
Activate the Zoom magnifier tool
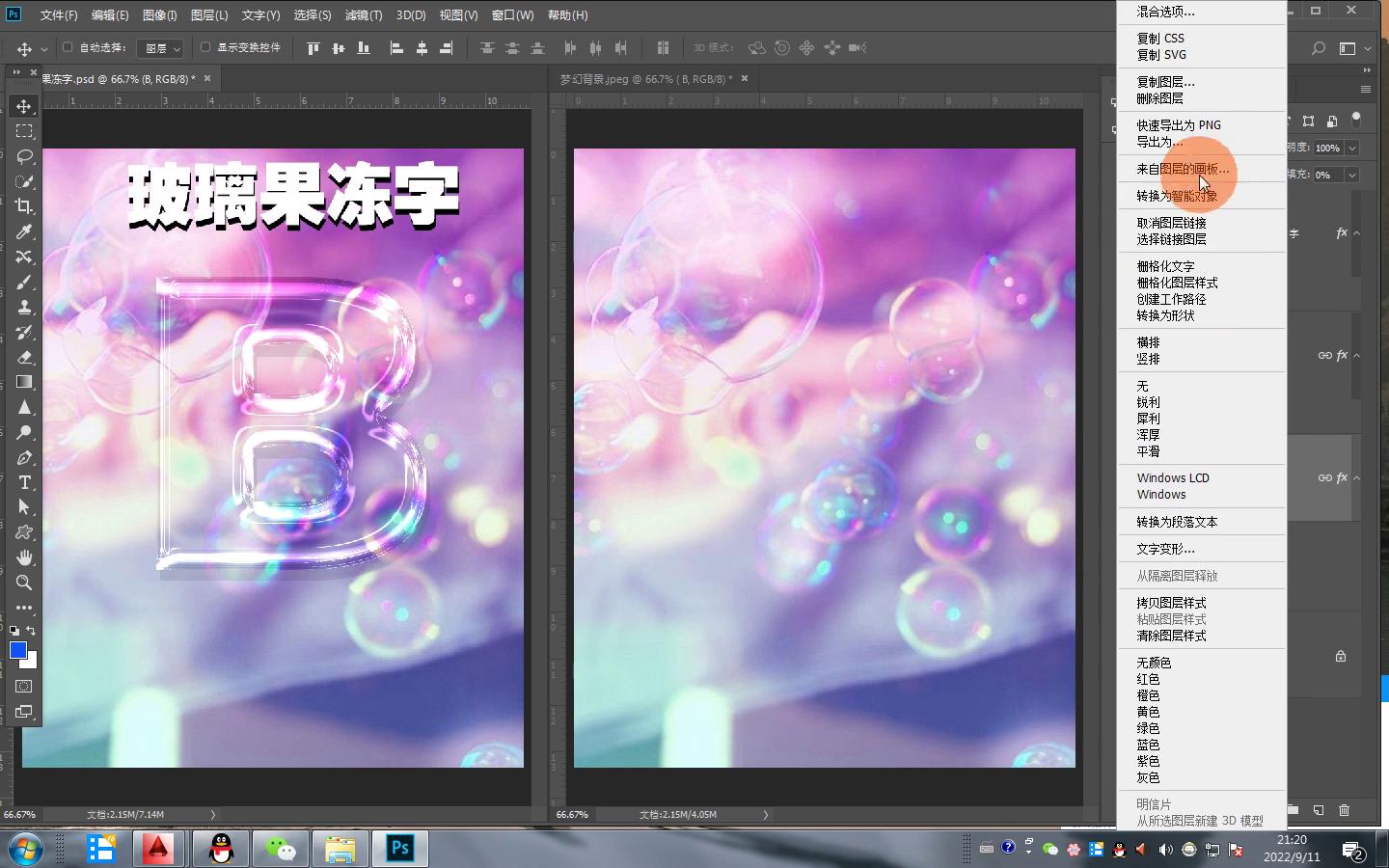(x=24, y=583)
